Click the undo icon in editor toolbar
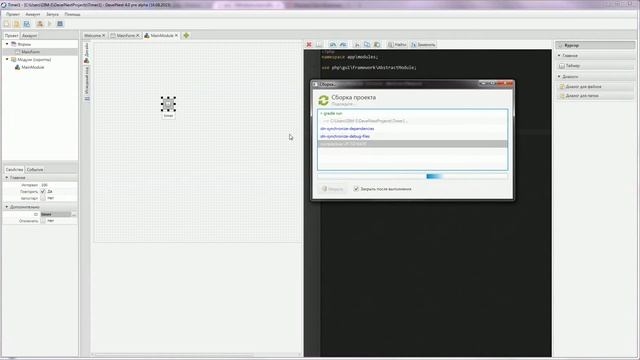This screenshot has height=360, width=640. pyautogui.click(x=333, y=44)
